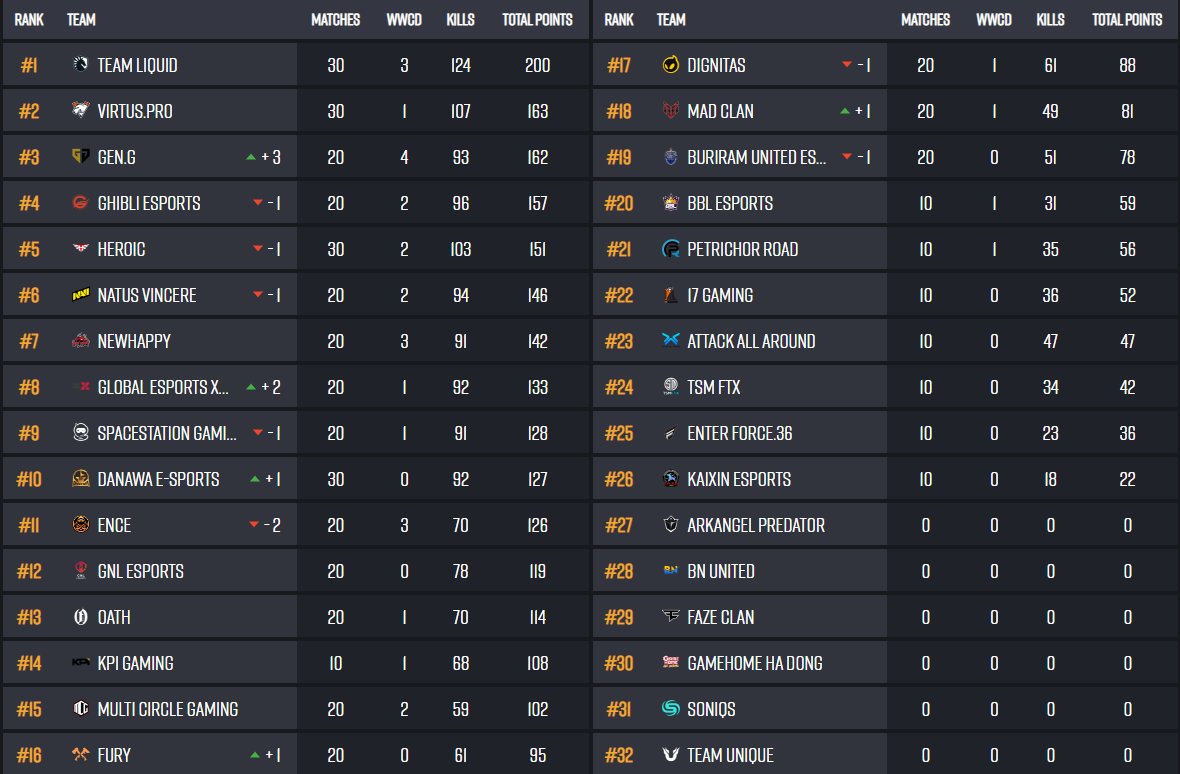This screenshot has width=1180, height=774.
Task: Click rank #16 label
Action: tap(29, 755)
